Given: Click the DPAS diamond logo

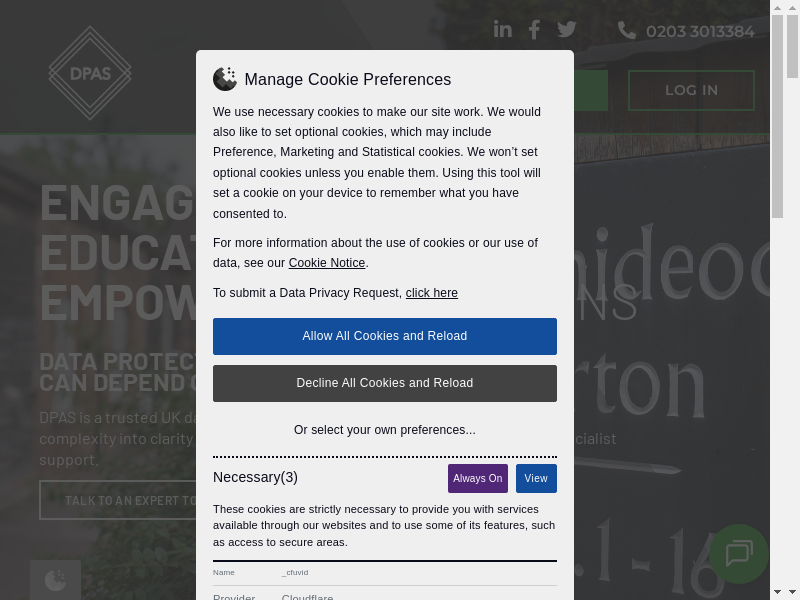Looking at the screenshot, I should (x=90, y=72).
